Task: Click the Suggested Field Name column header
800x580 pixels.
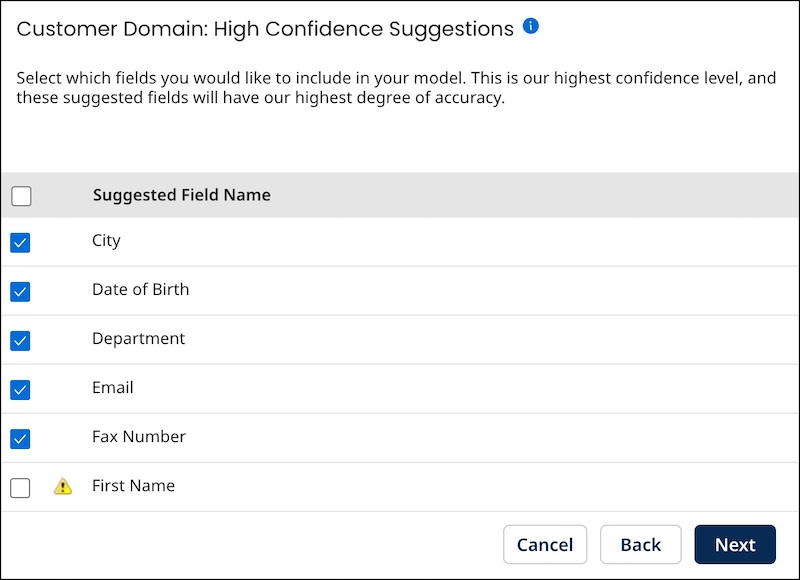Action: 181,195
